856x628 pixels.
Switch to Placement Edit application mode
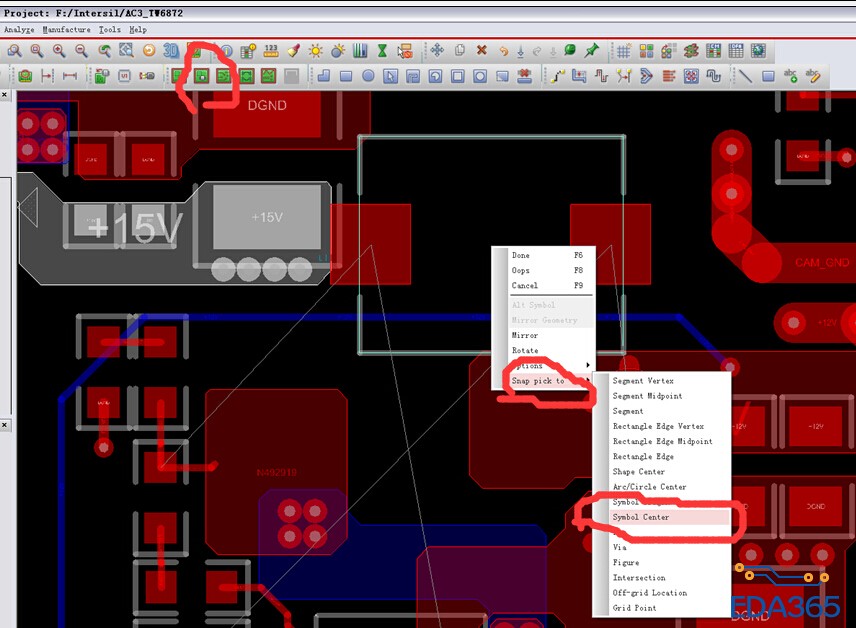click(x=201, y=76)
